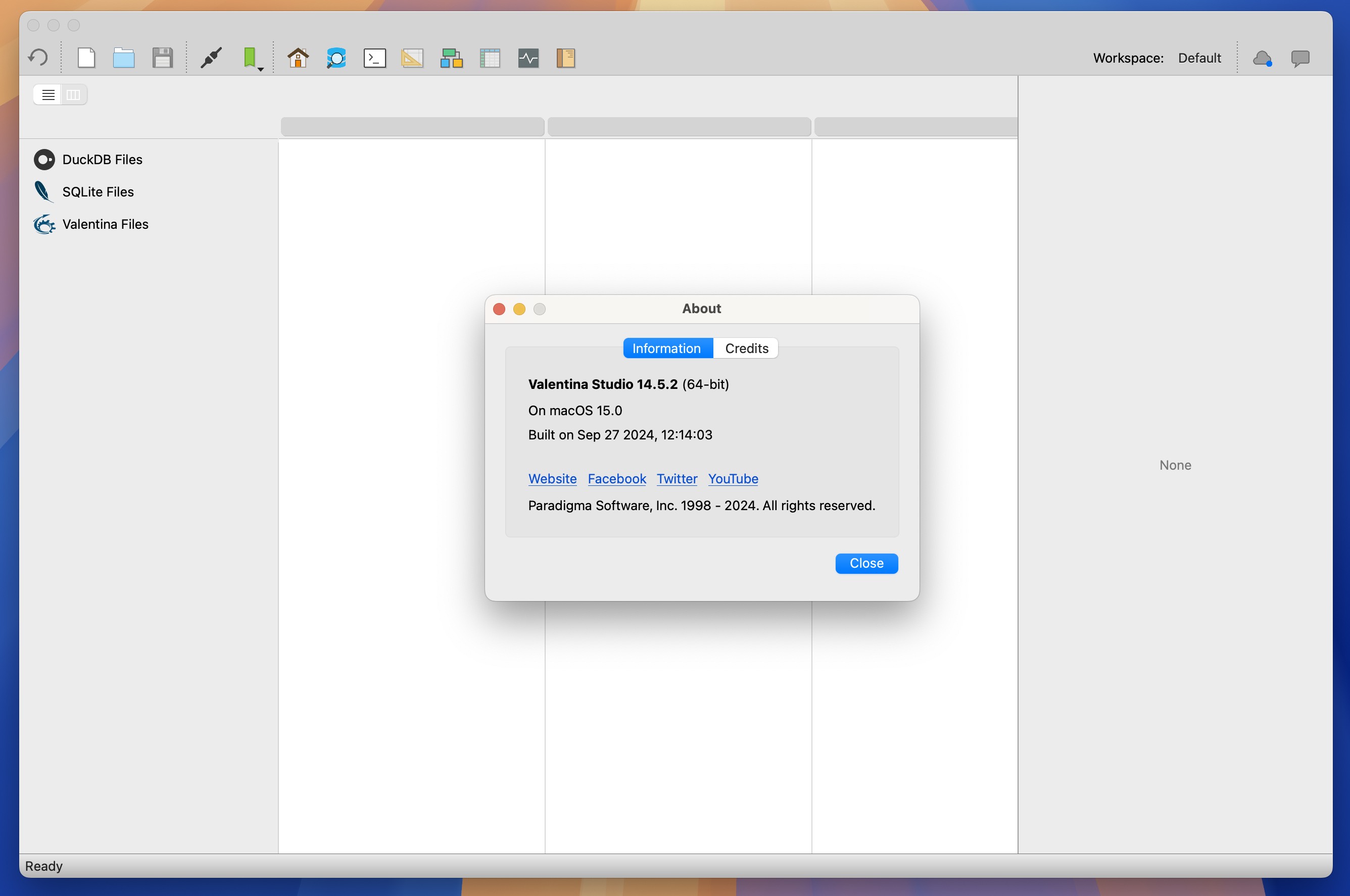Toggle the list view layout button
1350x896 pixels.
47,94
